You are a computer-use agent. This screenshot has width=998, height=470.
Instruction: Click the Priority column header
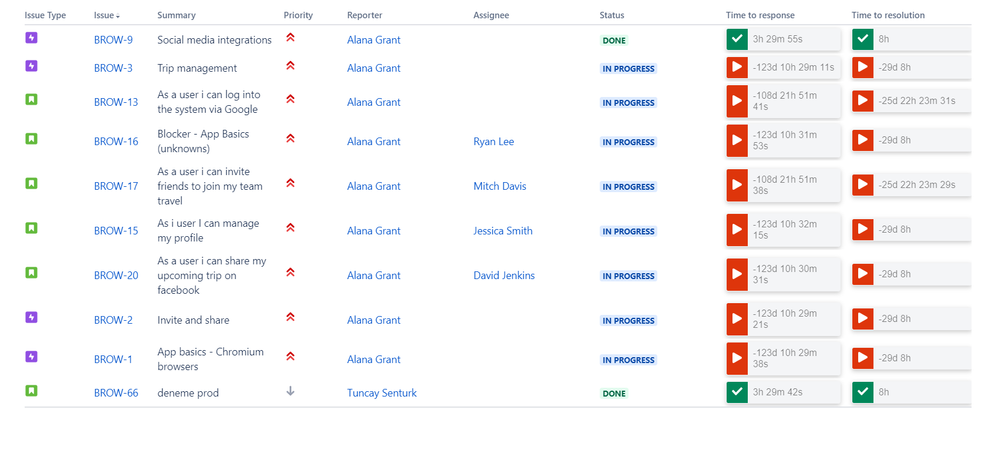click(299, 15)
